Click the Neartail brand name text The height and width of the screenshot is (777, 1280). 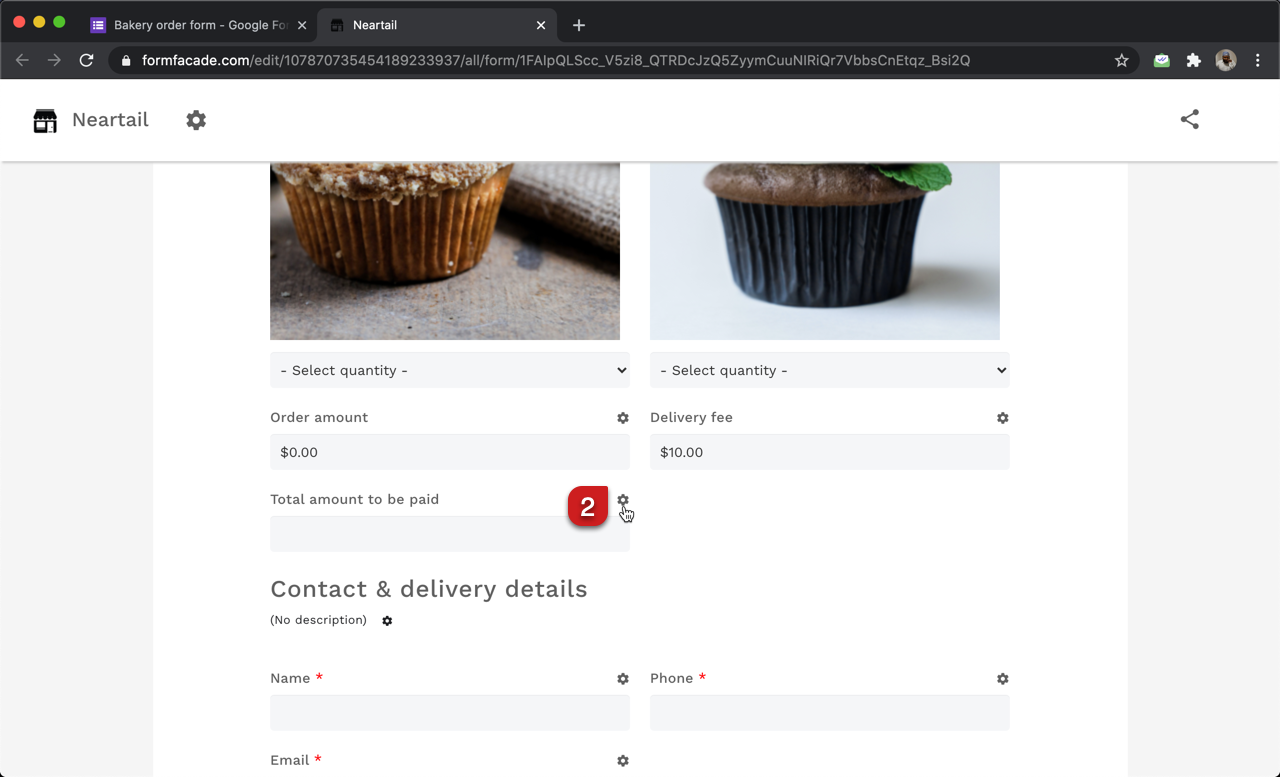coord(110,120)
